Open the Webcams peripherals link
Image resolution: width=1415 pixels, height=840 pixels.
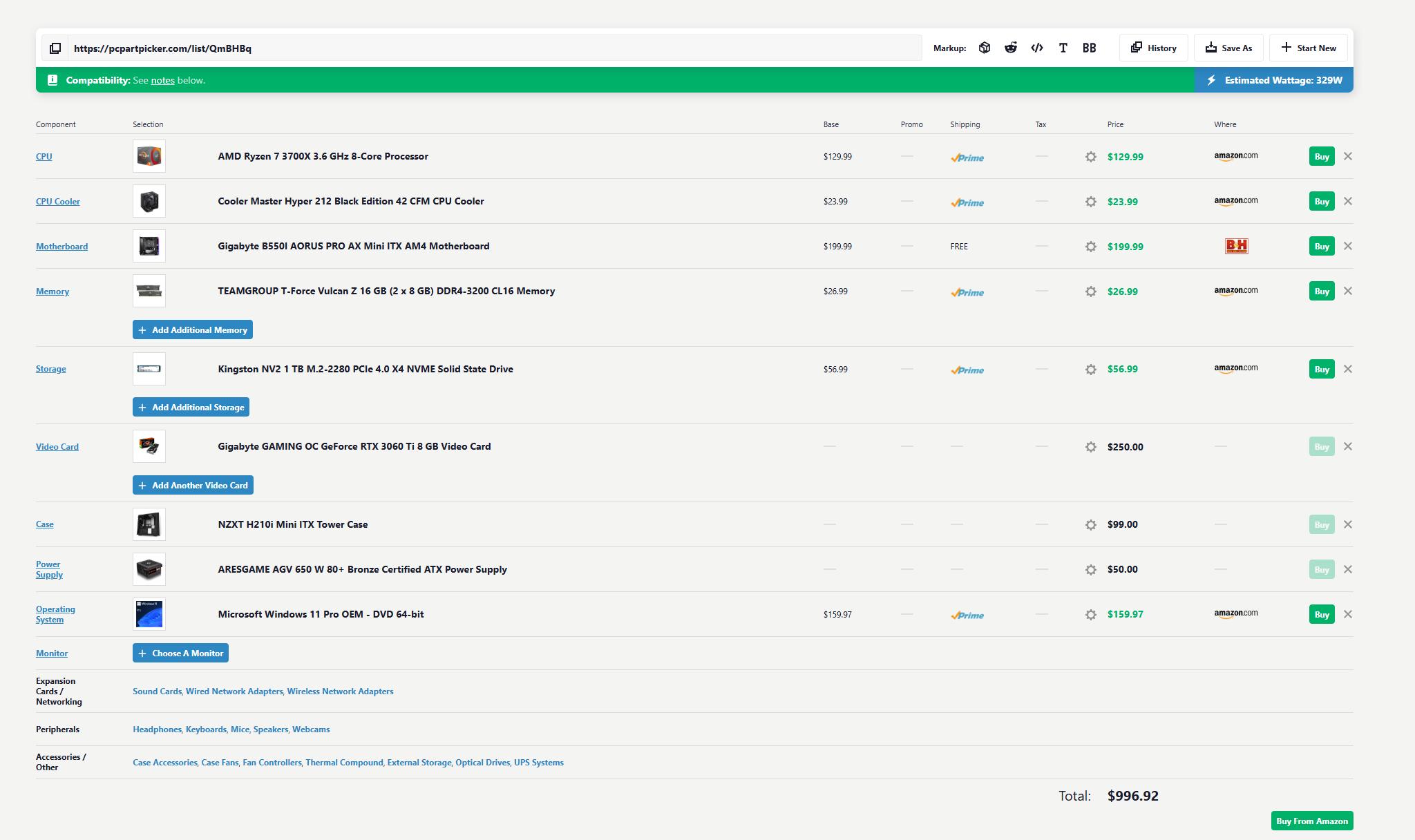click(x=311, y=729)
